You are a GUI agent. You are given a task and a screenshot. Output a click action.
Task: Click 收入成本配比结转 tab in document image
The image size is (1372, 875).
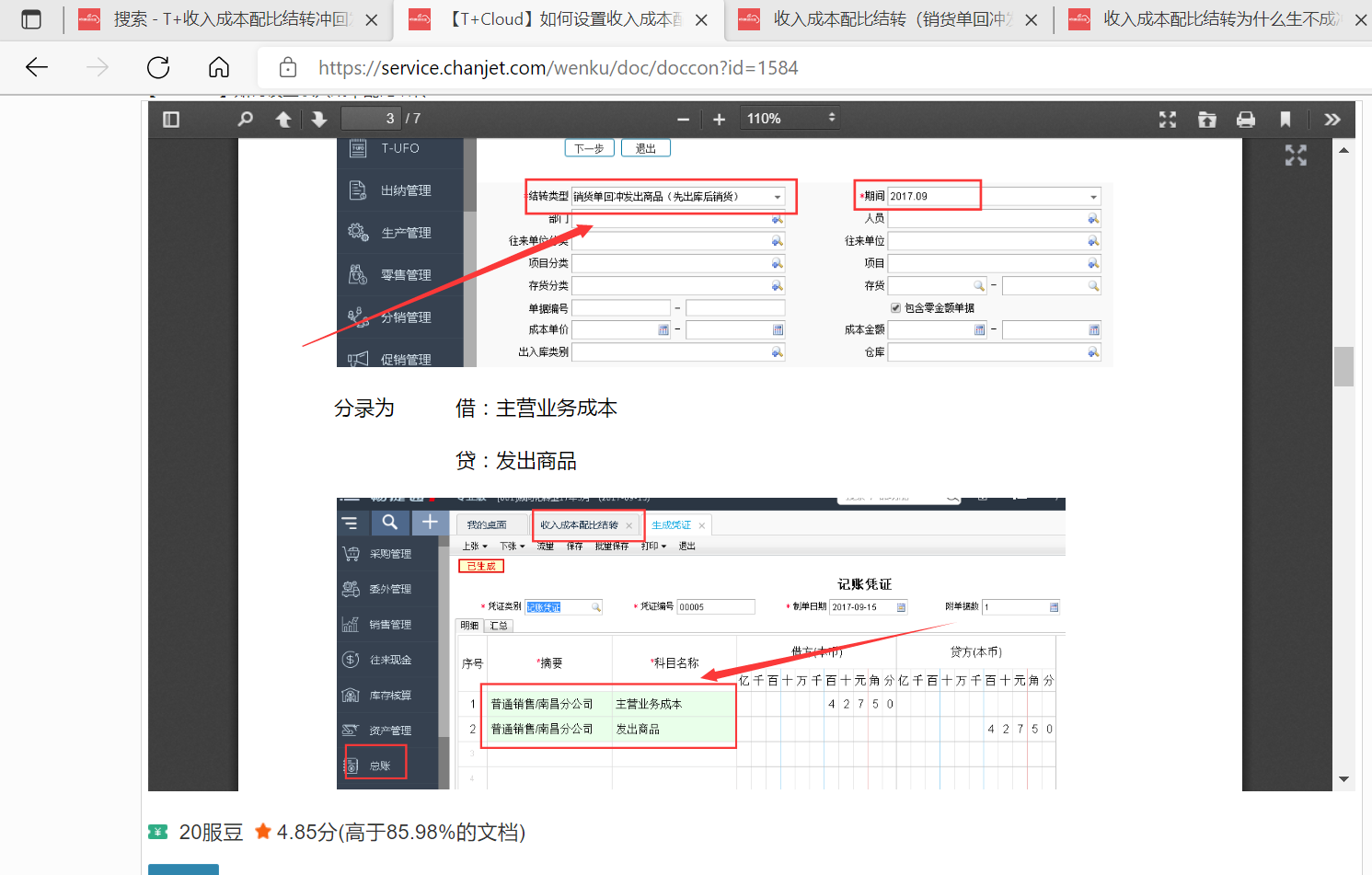tap(580, 525)
